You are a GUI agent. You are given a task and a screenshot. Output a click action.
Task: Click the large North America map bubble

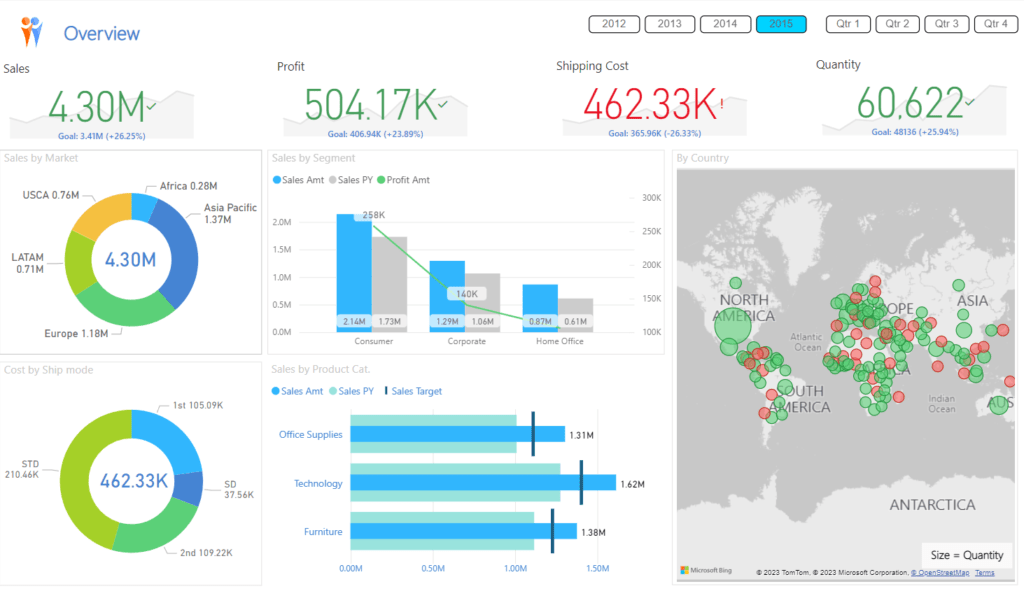tap(733, 326)
